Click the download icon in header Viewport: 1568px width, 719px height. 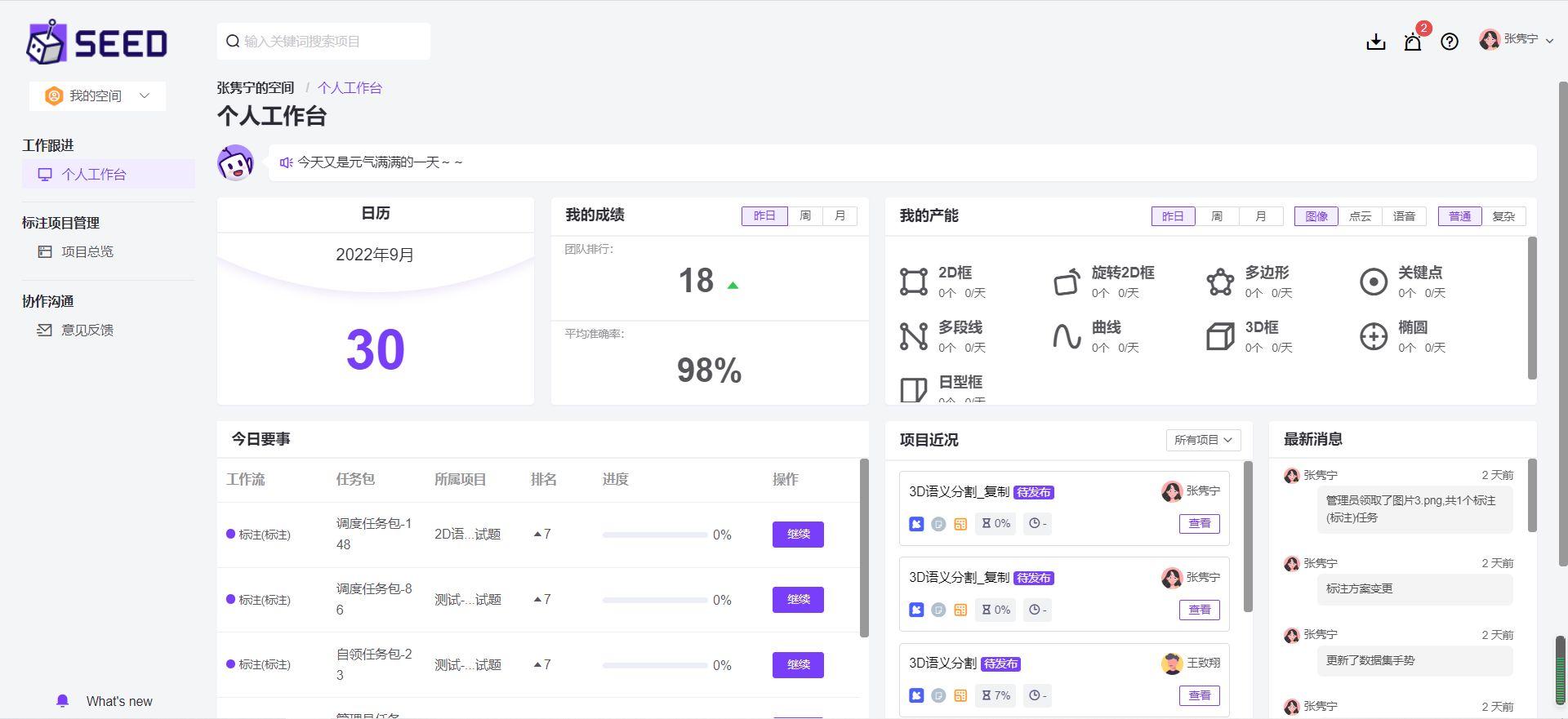[1376, 42]
